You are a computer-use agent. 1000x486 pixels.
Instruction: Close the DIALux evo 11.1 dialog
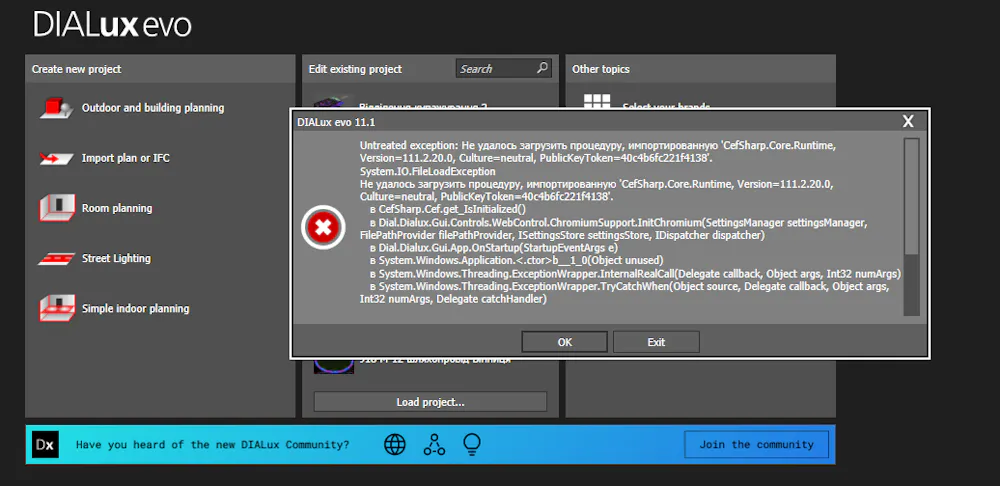point(908,121)
